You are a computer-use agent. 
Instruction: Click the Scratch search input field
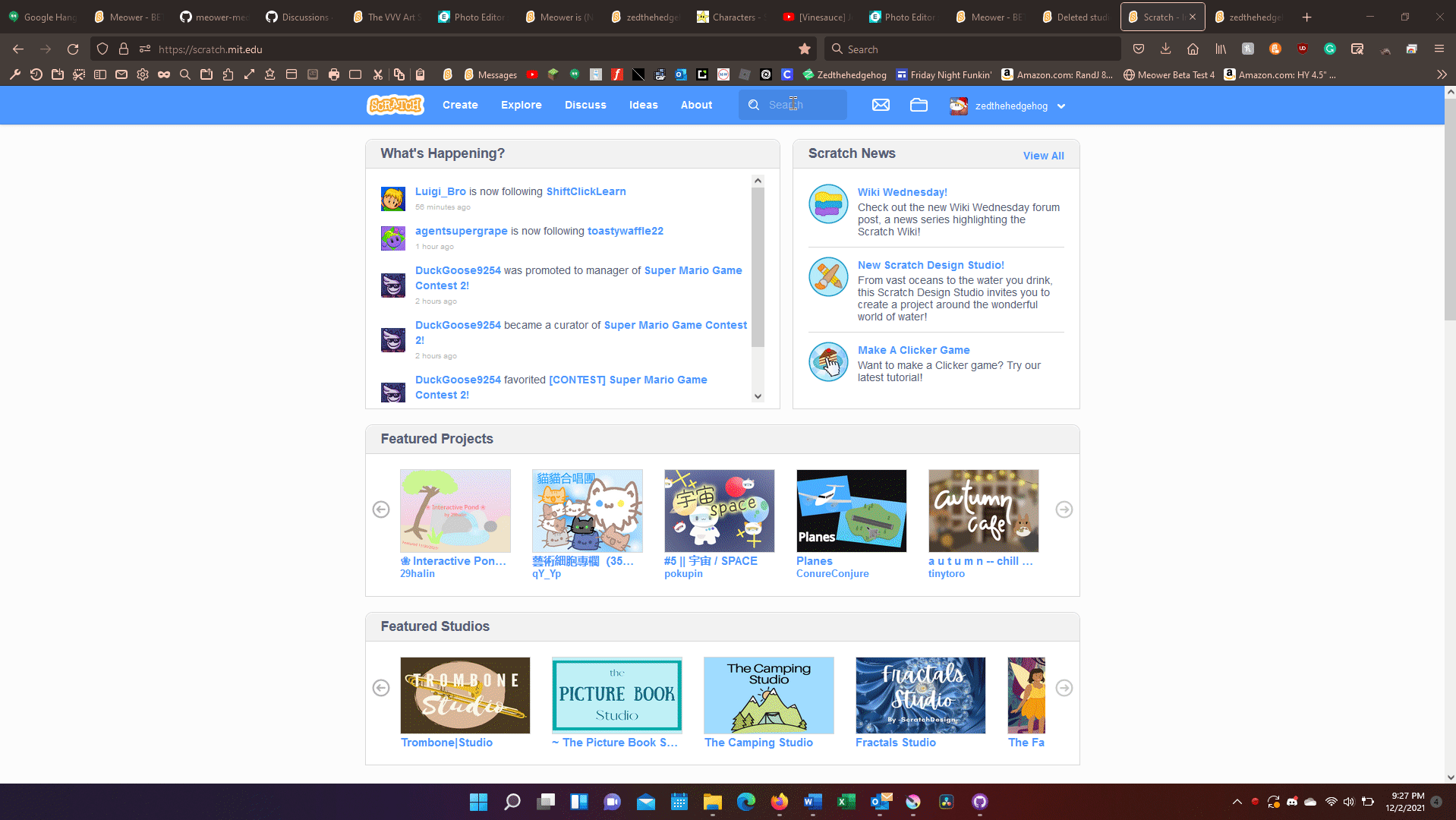[x=803, y=105]
